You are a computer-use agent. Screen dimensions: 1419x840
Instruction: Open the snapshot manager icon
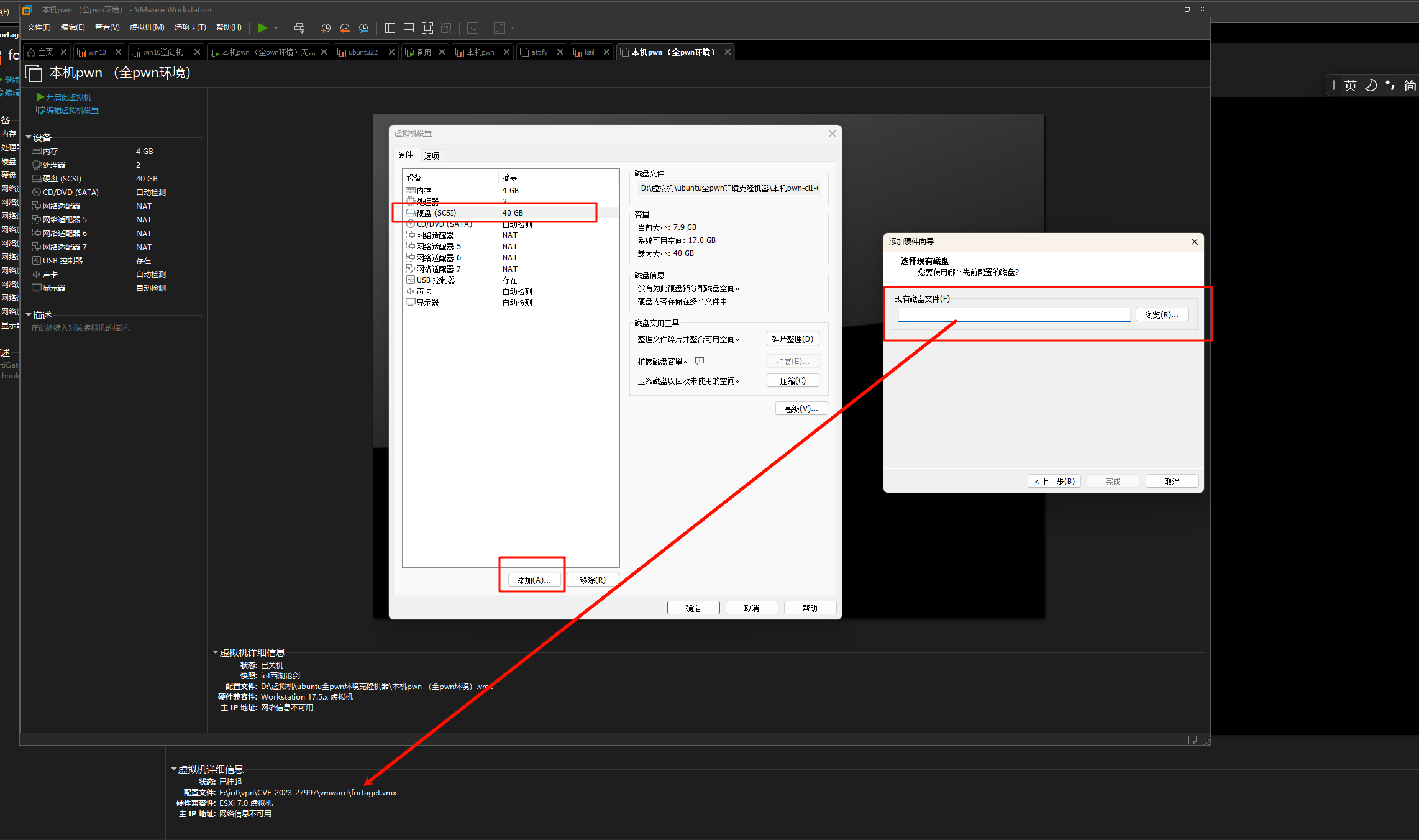[x=363, y=27]
